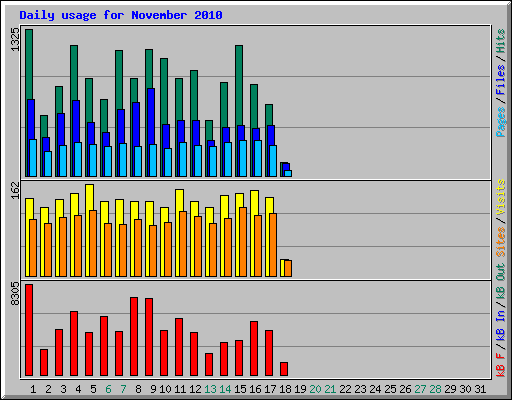
Task: Select the green weekend day 20 label
Action: click(315, 389)
